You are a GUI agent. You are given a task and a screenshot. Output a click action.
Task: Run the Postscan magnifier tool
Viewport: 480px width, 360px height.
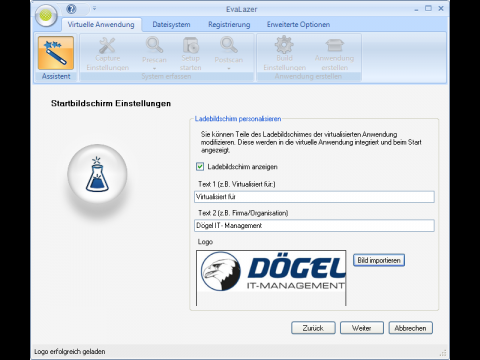pos(229,49)
